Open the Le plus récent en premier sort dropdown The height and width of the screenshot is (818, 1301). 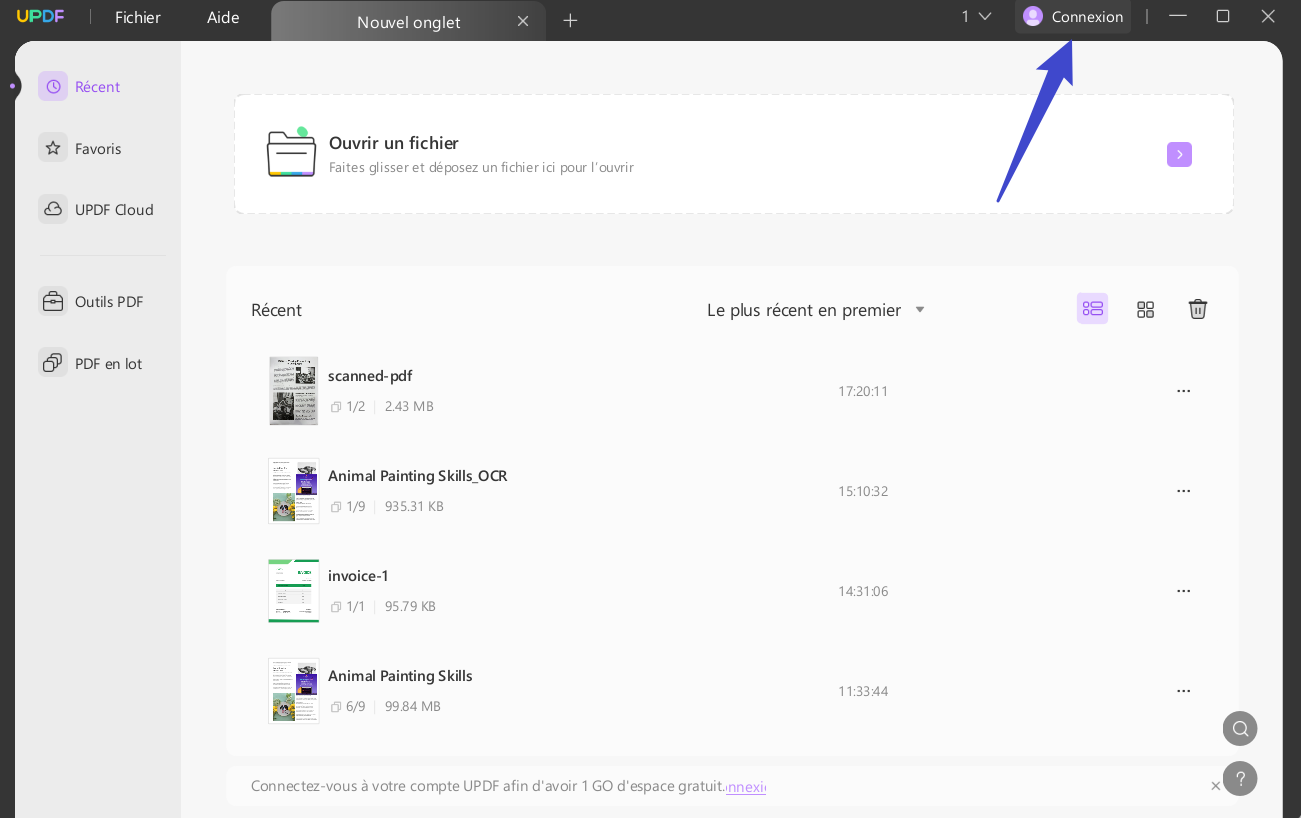[816, 310]
